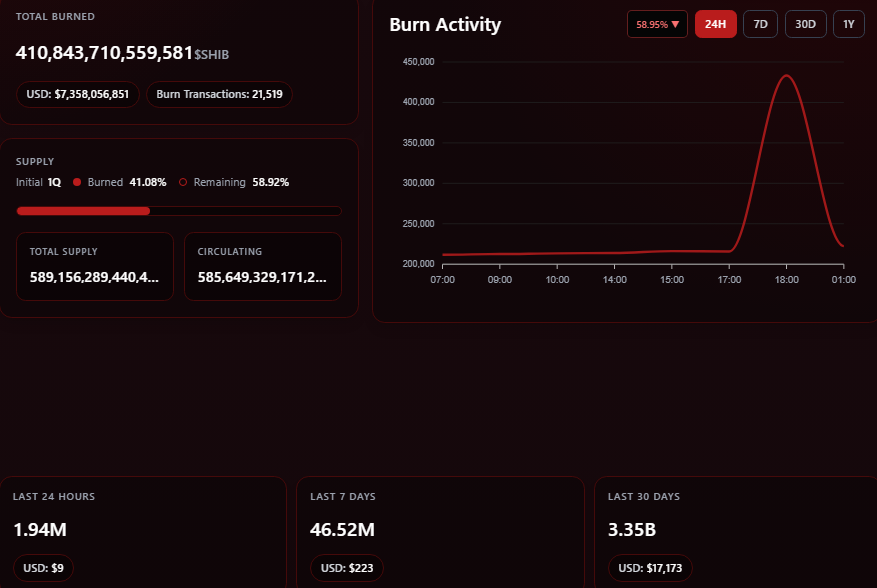Image resolution: width=877 pixels, height=588 pixels.
Task: Click the TOTAL BURNED card title
Action: (55, 17)
